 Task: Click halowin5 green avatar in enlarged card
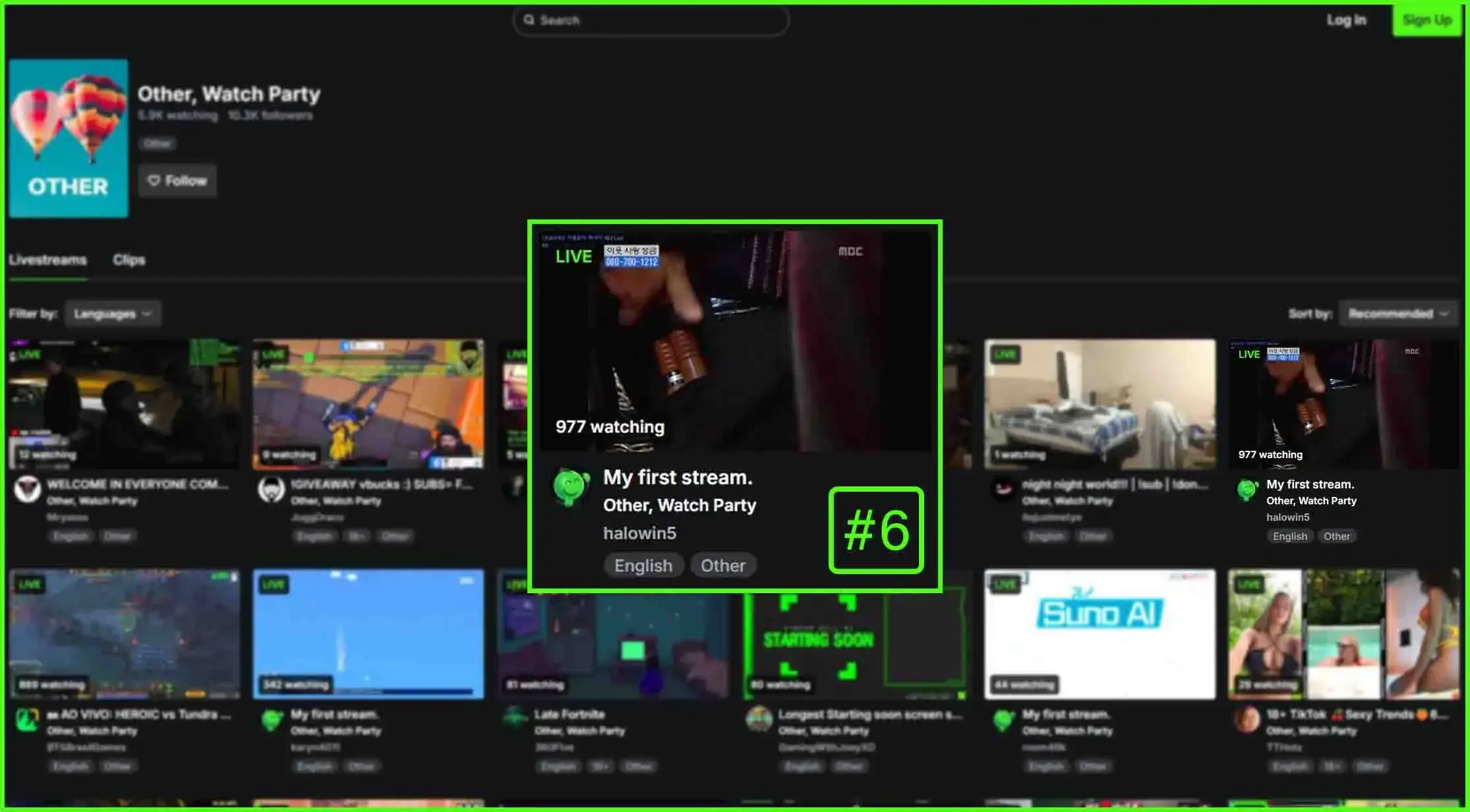click(x=571, y=486)
